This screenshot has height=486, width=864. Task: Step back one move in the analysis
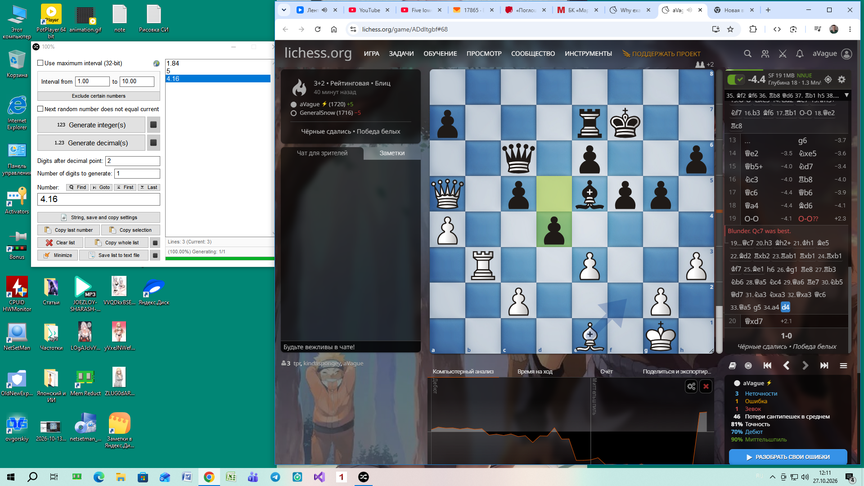pyautogui.click(x=786, y=365)
